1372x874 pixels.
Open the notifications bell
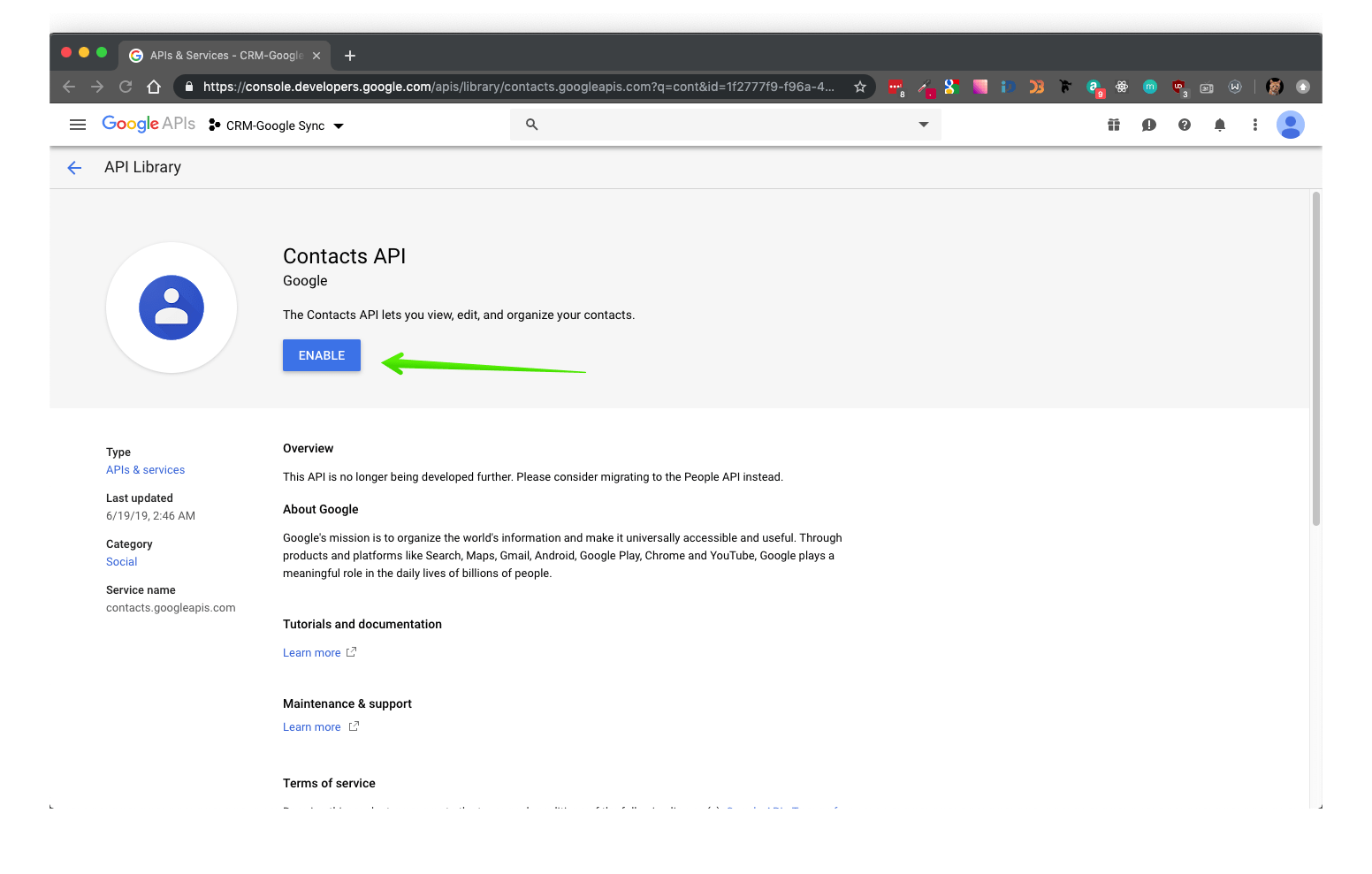click(1219, 125)
